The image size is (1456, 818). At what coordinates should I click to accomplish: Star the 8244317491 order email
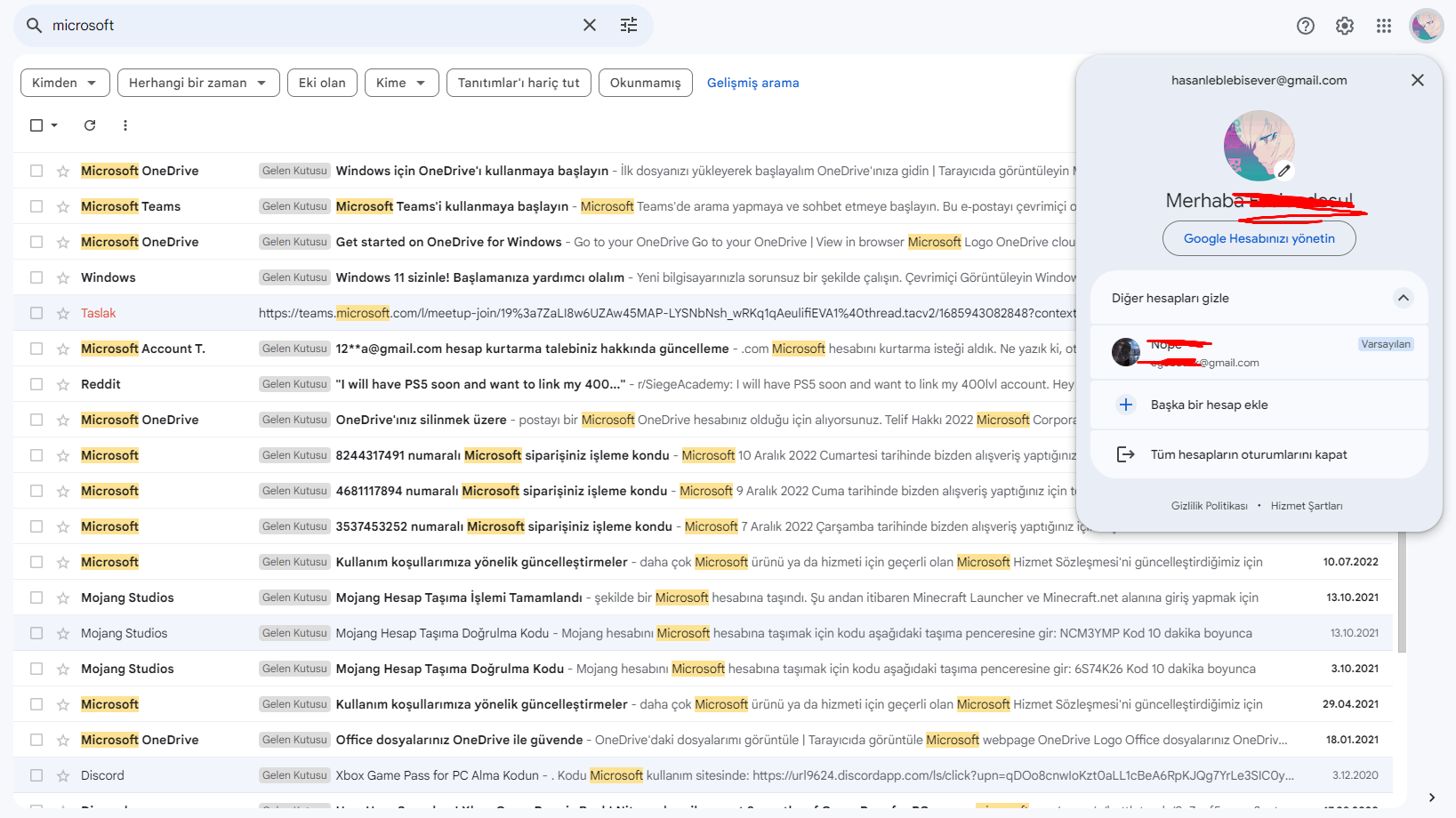(63, 455)
